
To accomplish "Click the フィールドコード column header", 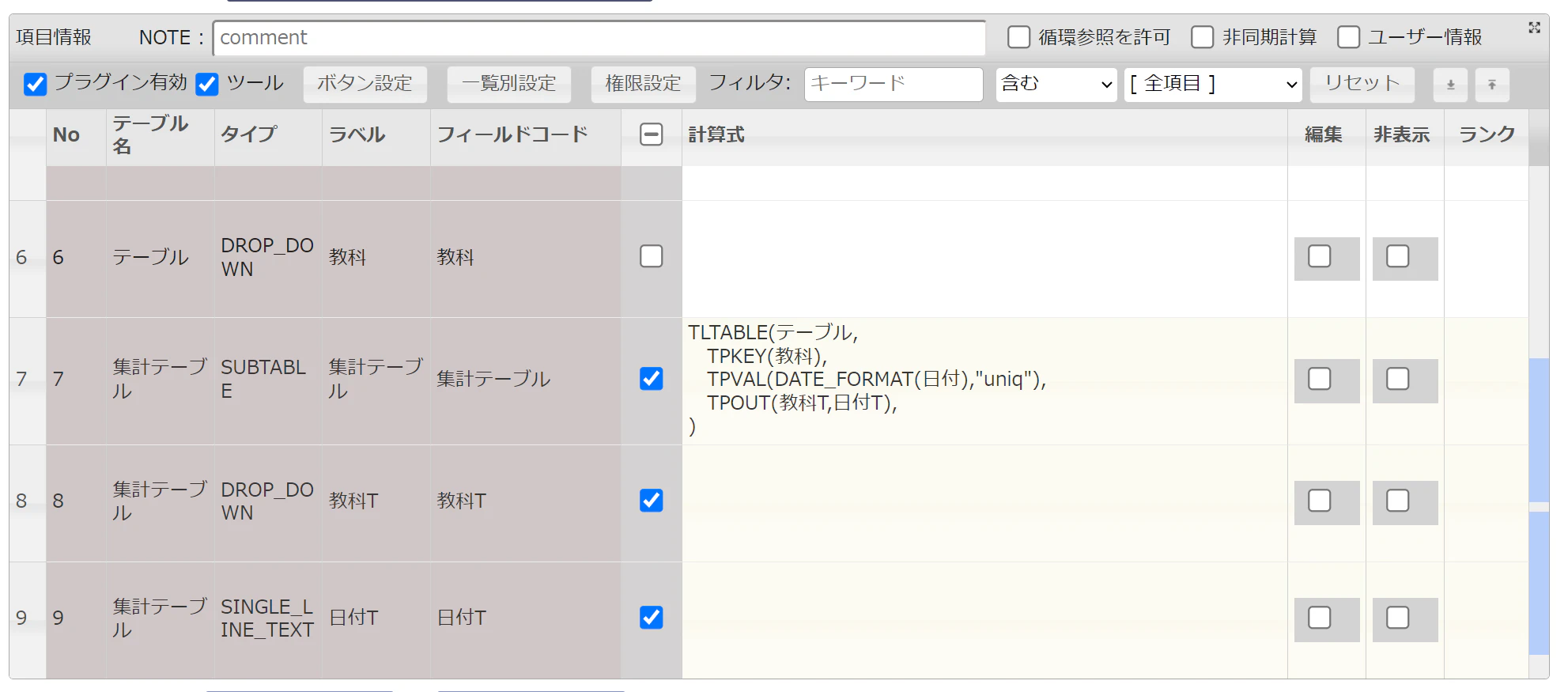I will (526, 138).
